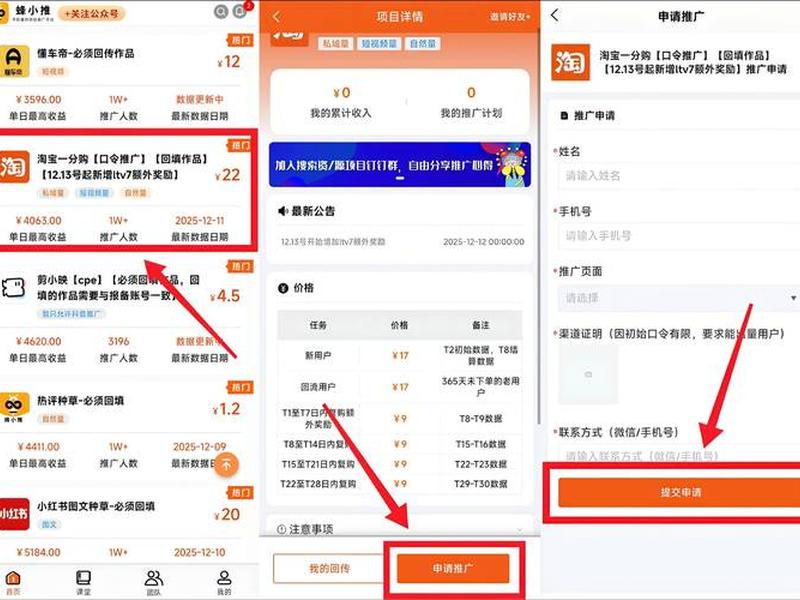Tap 邀请好友 link in detail header
This screenshot has height=600, width=800.
click(x=510, y=17)
